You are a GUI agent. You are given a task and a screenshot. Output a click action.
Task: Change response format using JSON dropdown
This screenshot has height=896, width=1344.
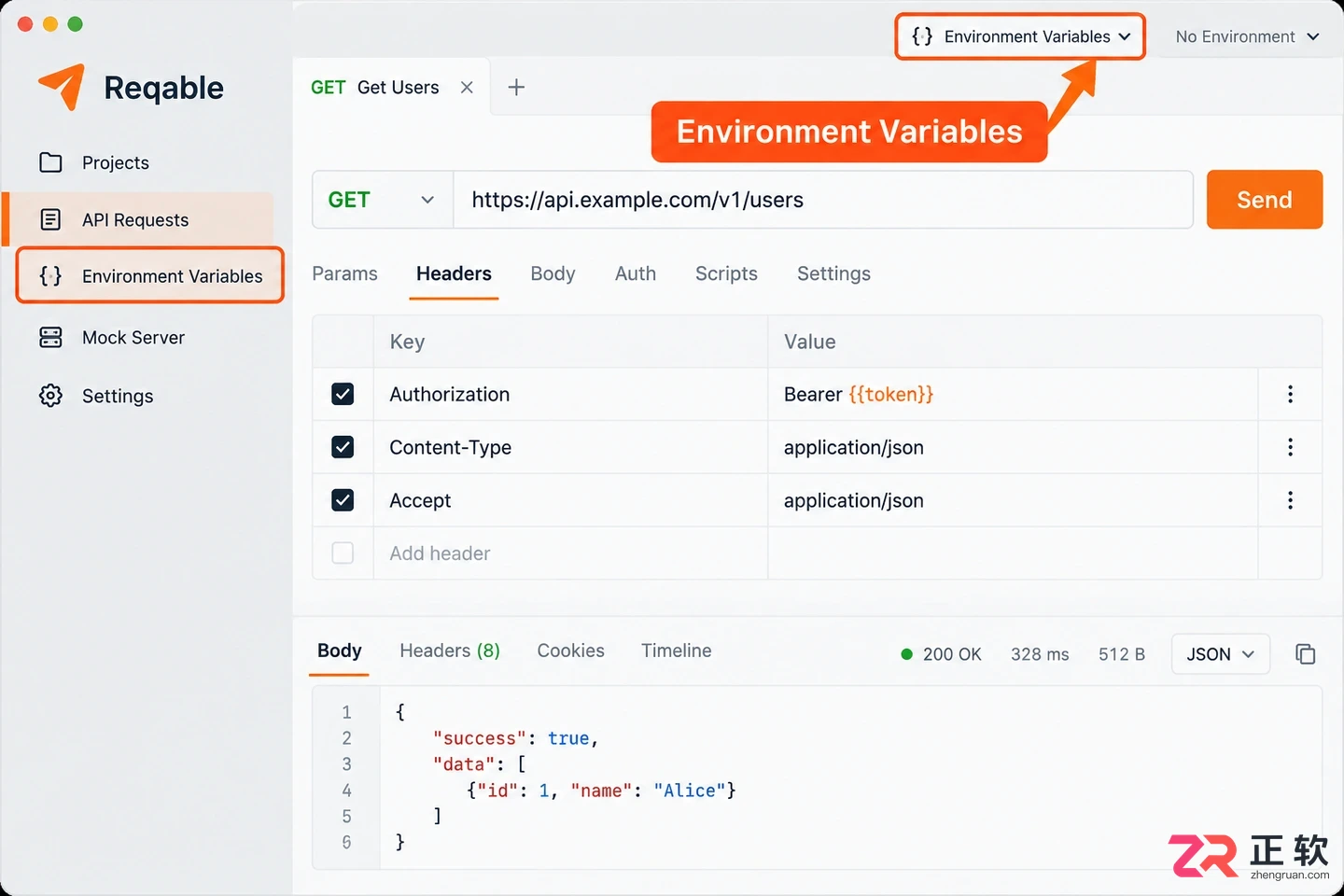tap(1220, 654)
